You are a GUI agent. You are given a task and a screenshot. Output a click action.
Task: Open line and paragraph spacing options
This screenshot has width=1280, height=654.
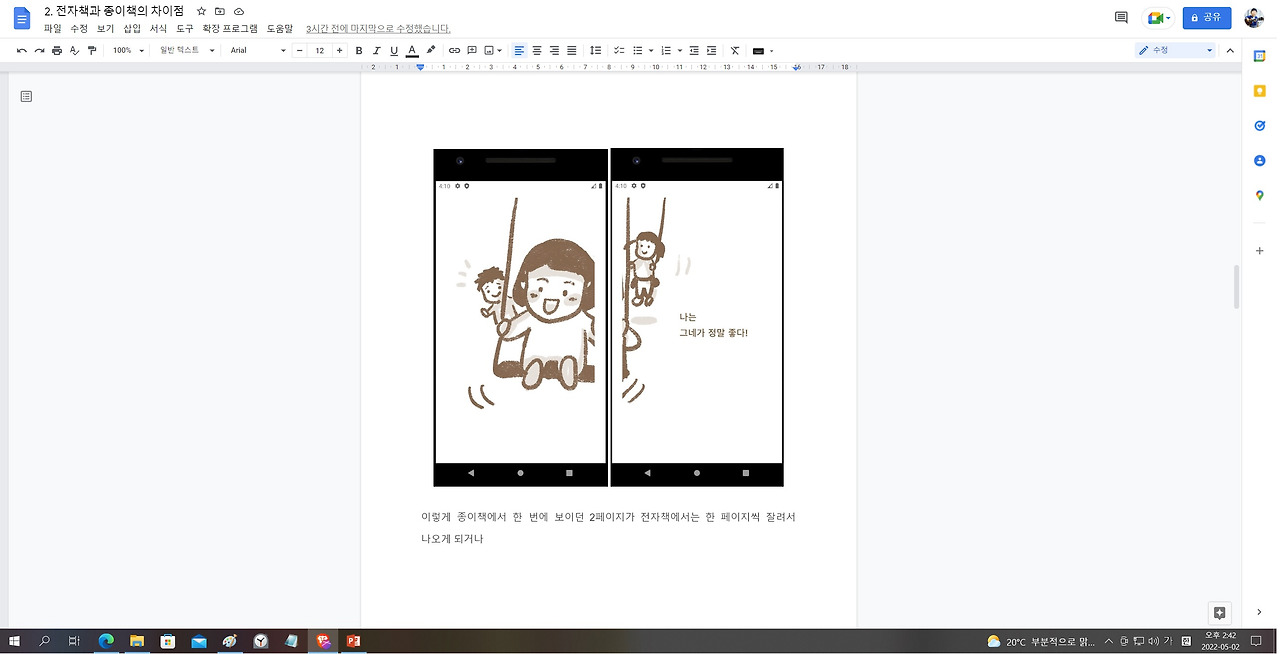[x=596, y=50]
